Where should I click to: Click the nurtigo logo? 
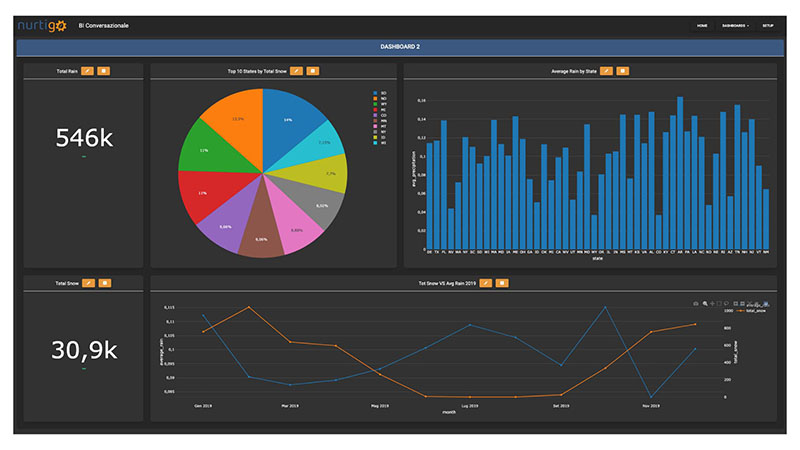[x=42, y=26]
